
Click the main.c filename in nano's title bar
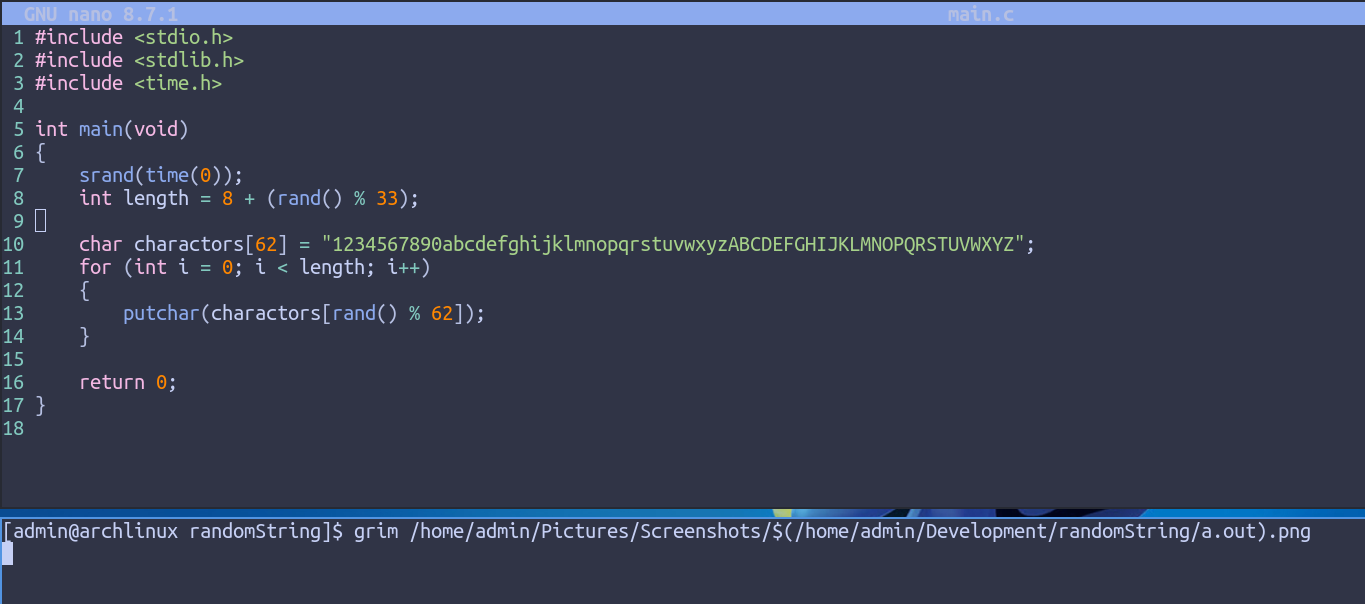point(981,14)
